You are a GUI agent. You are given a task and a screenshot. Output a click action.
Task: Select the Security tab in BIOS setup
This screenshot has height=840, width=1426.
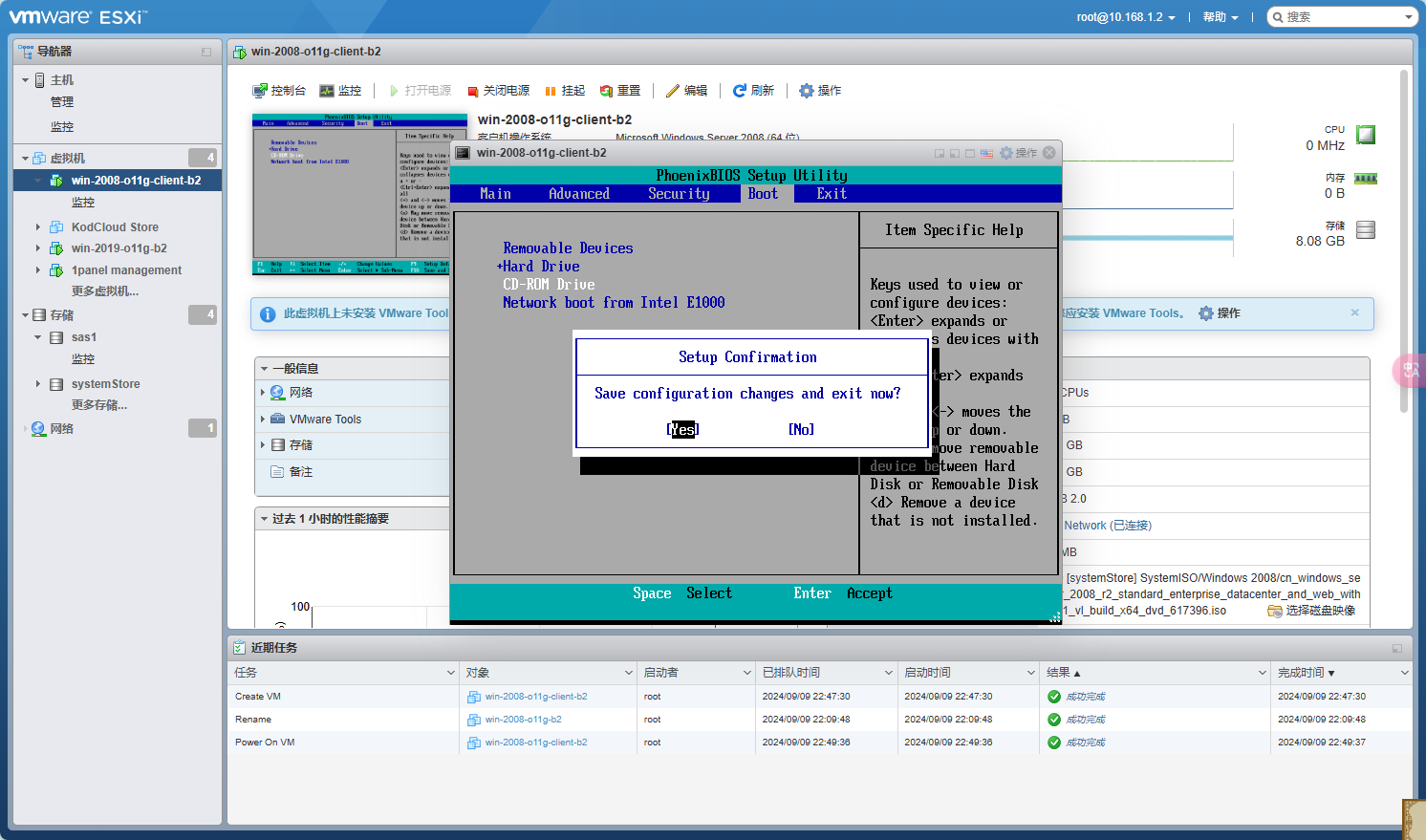coord(680,194)
